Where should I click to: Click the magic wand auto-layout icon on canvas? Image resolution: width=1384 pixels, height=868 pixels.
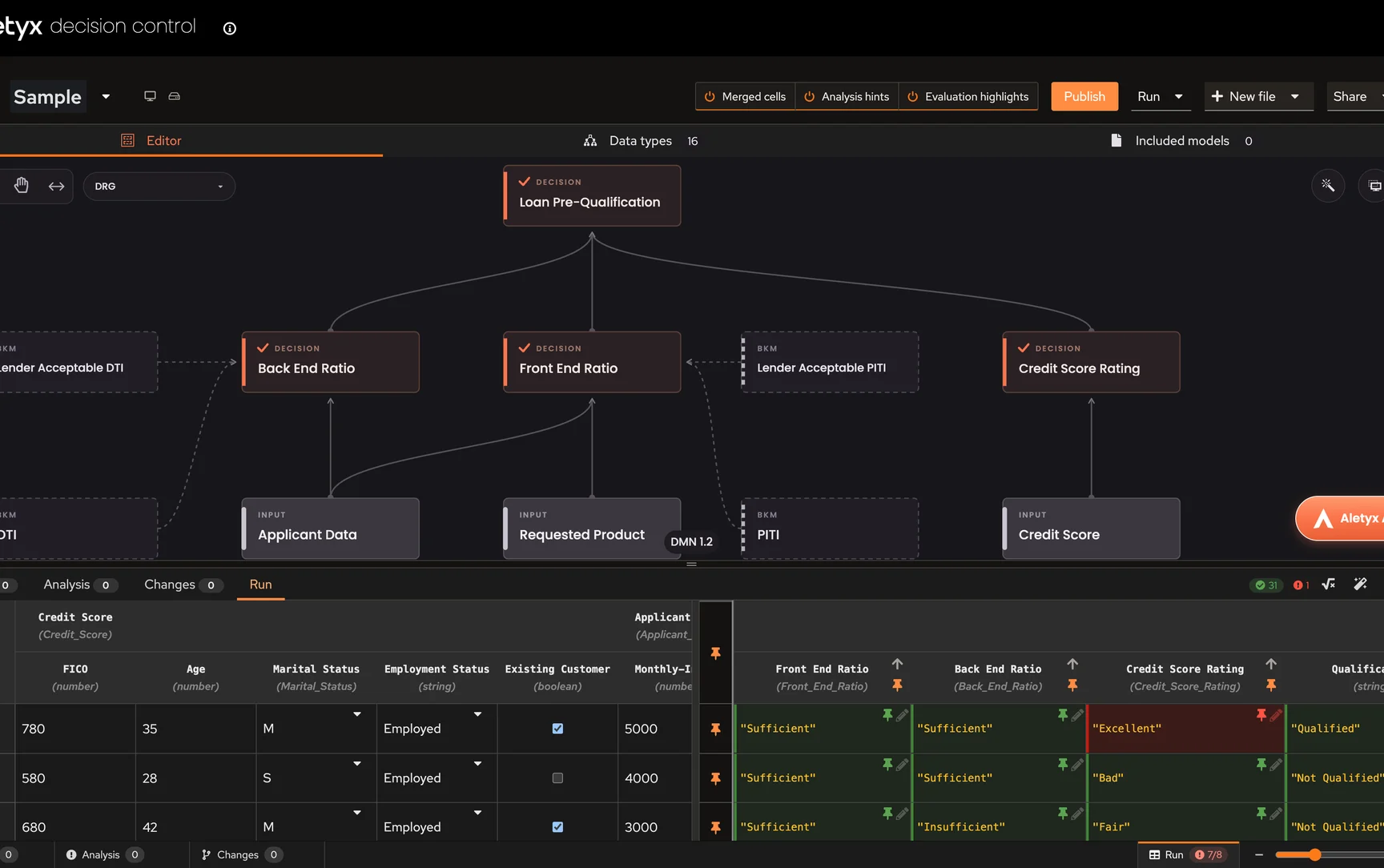1328,186
